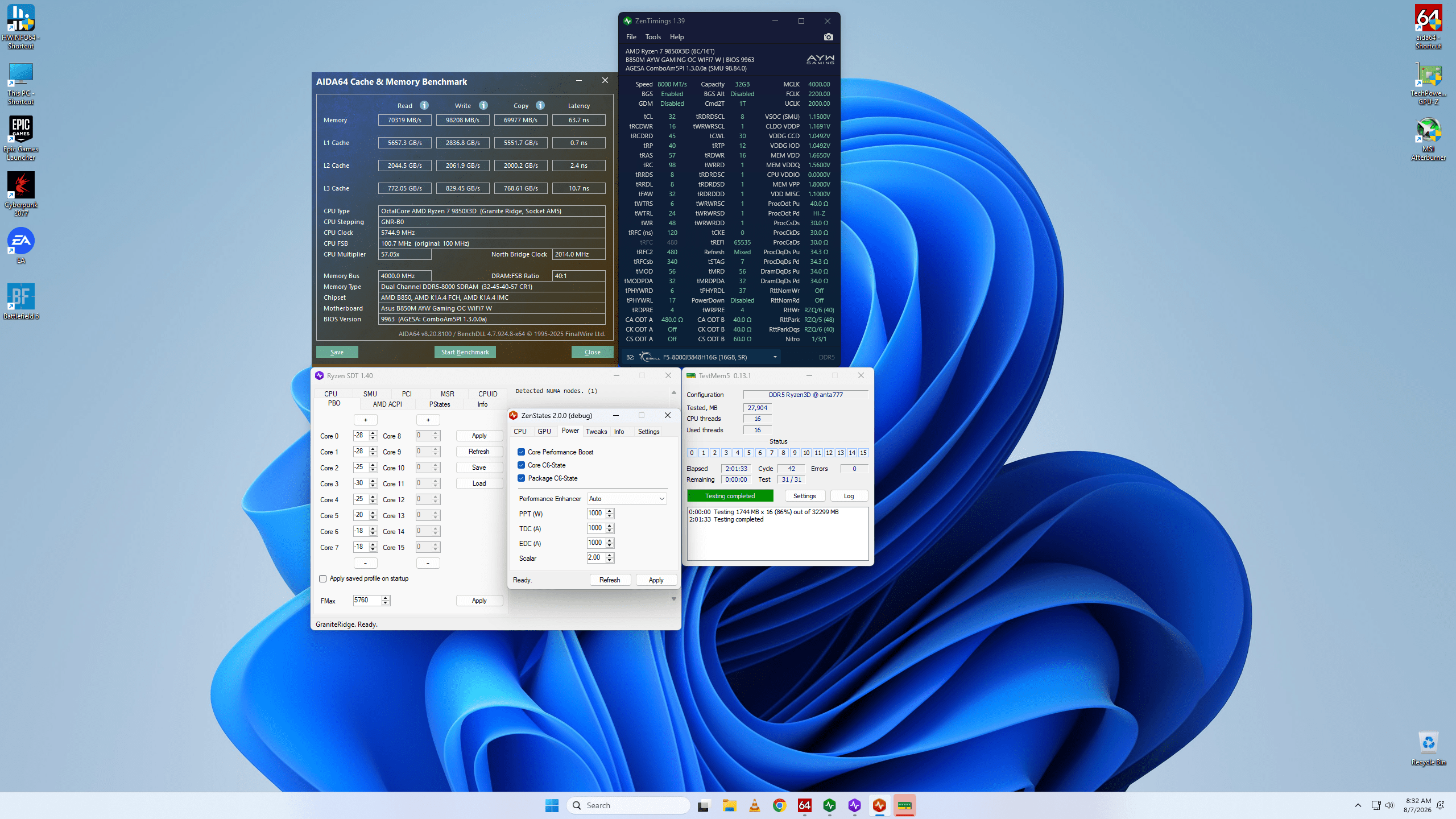
Task: Open Cyberpunk 2077 desktop icon
Action: click(20, 194)
